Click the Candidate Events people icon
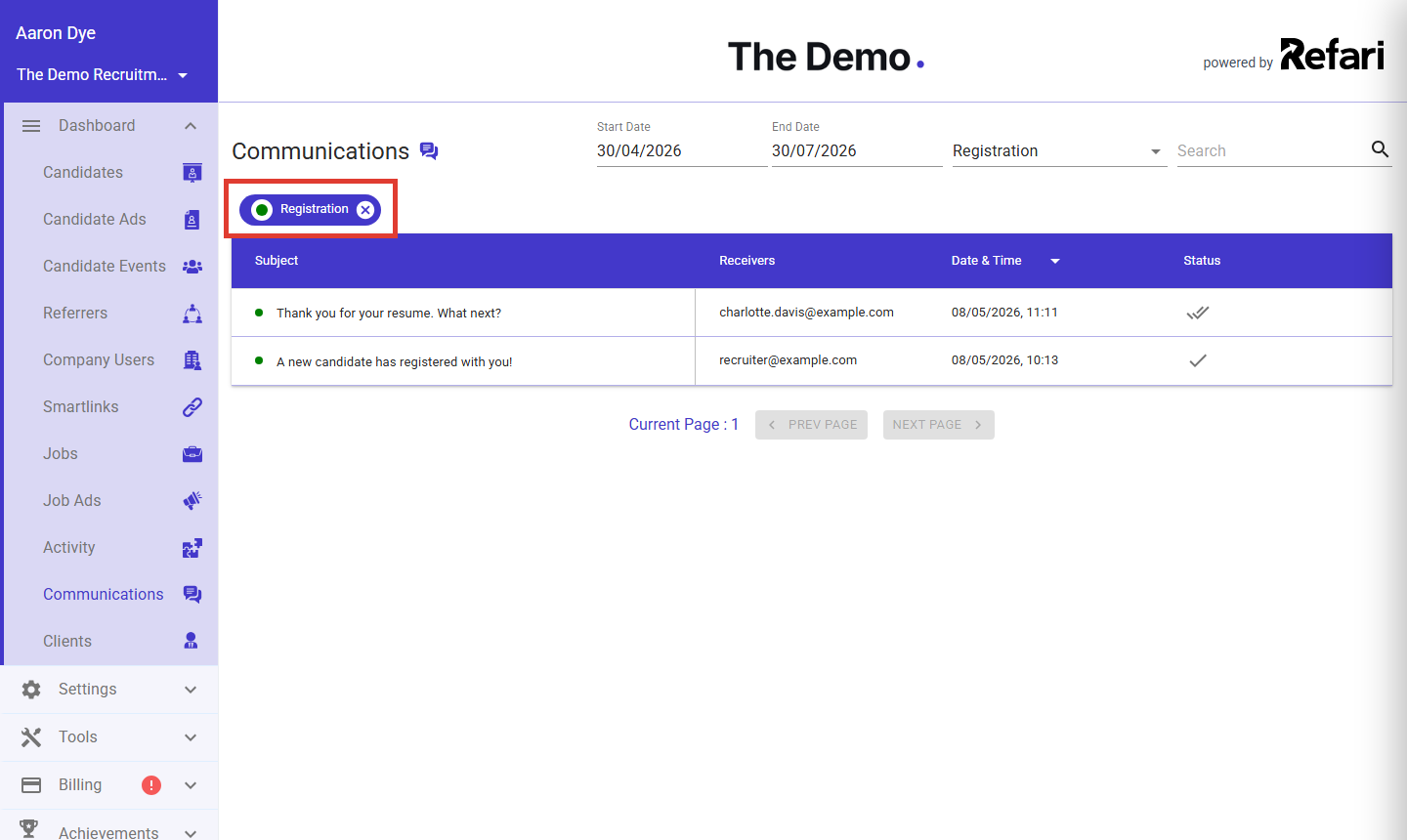Screen dimensions: 1407x840 (192, 267)
